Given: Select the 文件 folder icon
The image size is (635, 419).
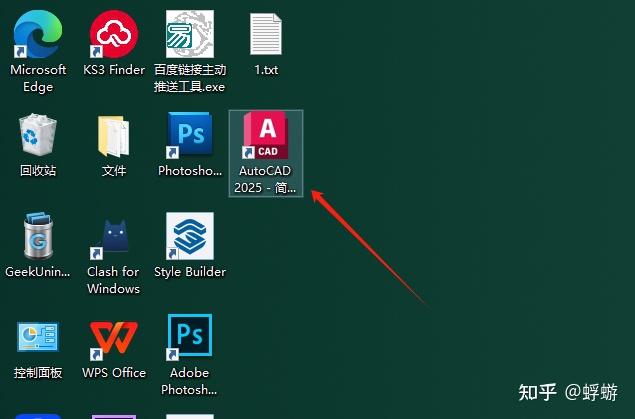Looking at the screenshot, I should click(x=114, y=136).
